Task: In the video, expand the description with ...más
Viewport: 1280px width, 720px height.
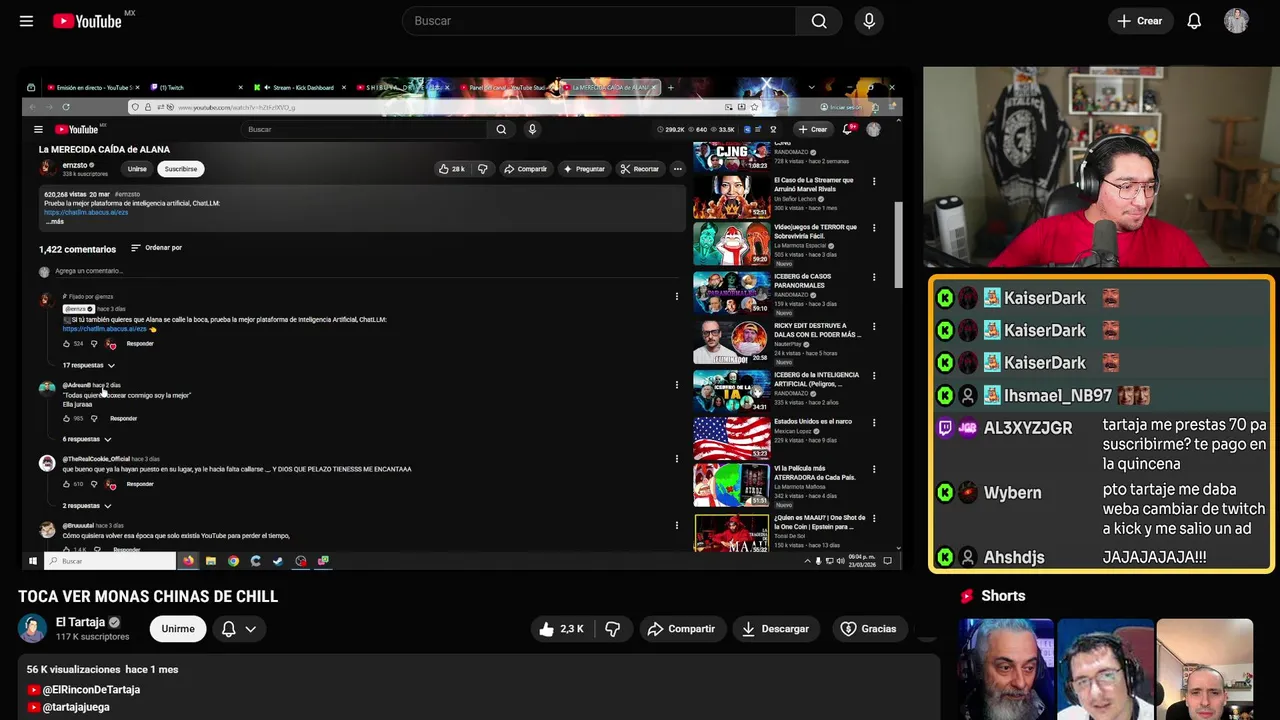Action: point(54,221)
